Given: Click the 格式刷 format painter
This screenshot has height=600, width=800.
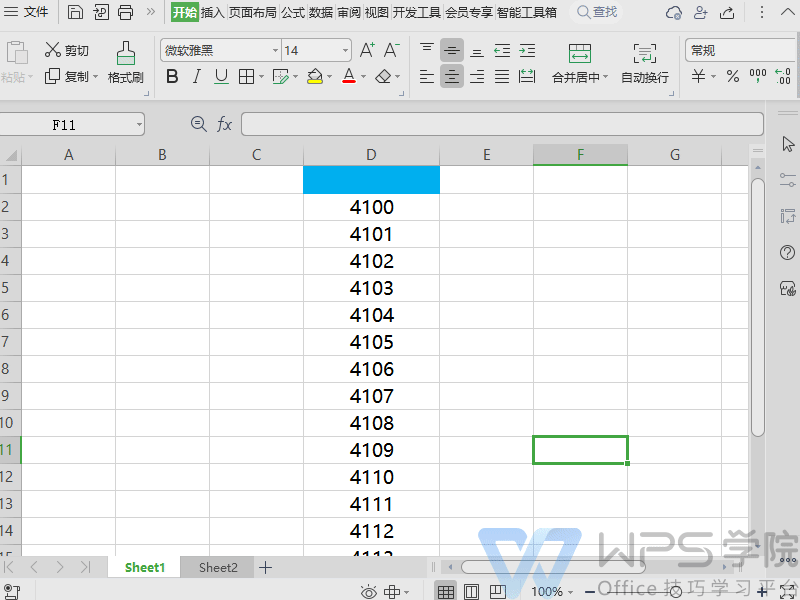Looking at the screenshot, I should (126, 63).
